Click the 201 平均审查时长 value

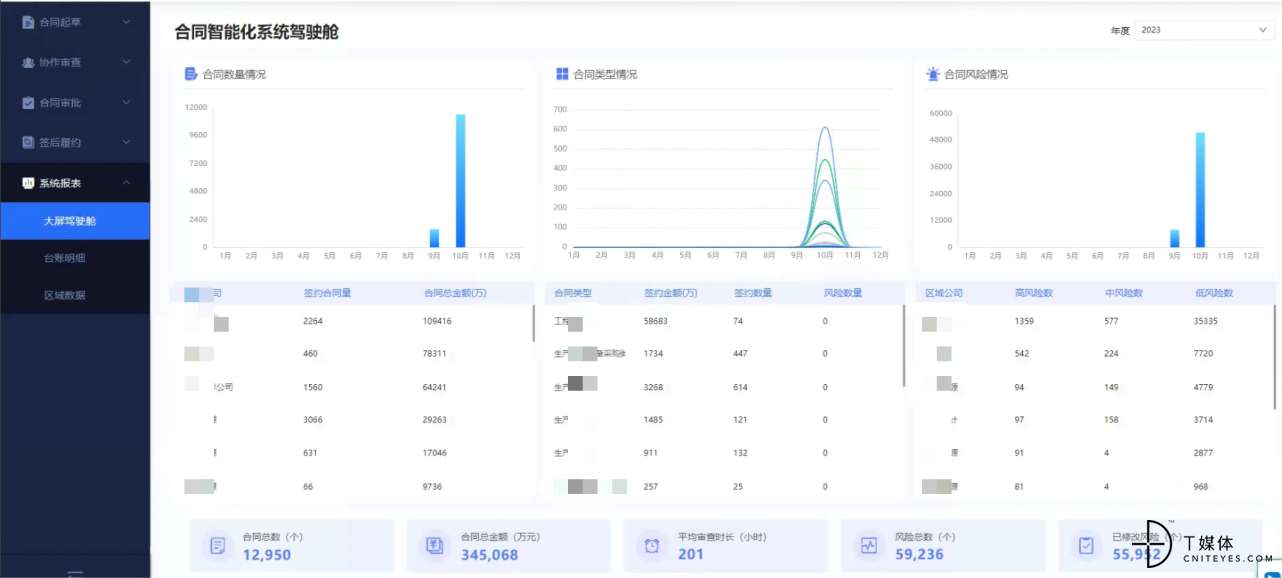[x=691, y=555]
